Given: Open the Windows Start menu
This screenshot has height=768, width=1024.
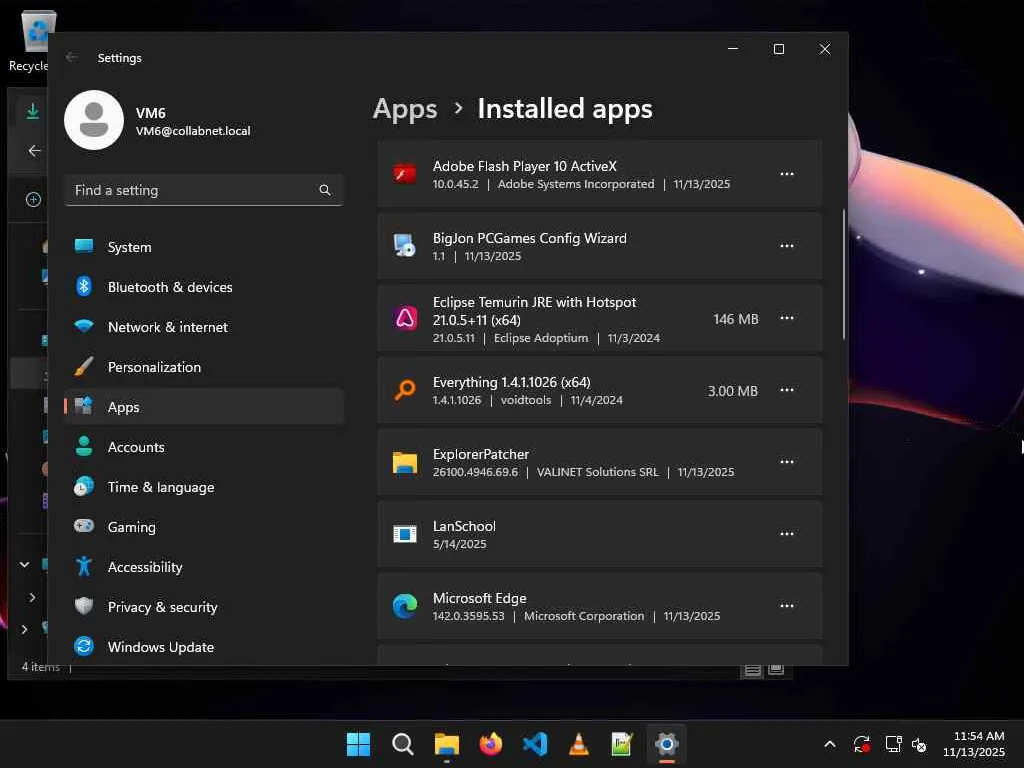Looking at the screenshot, I should (358, 744).
